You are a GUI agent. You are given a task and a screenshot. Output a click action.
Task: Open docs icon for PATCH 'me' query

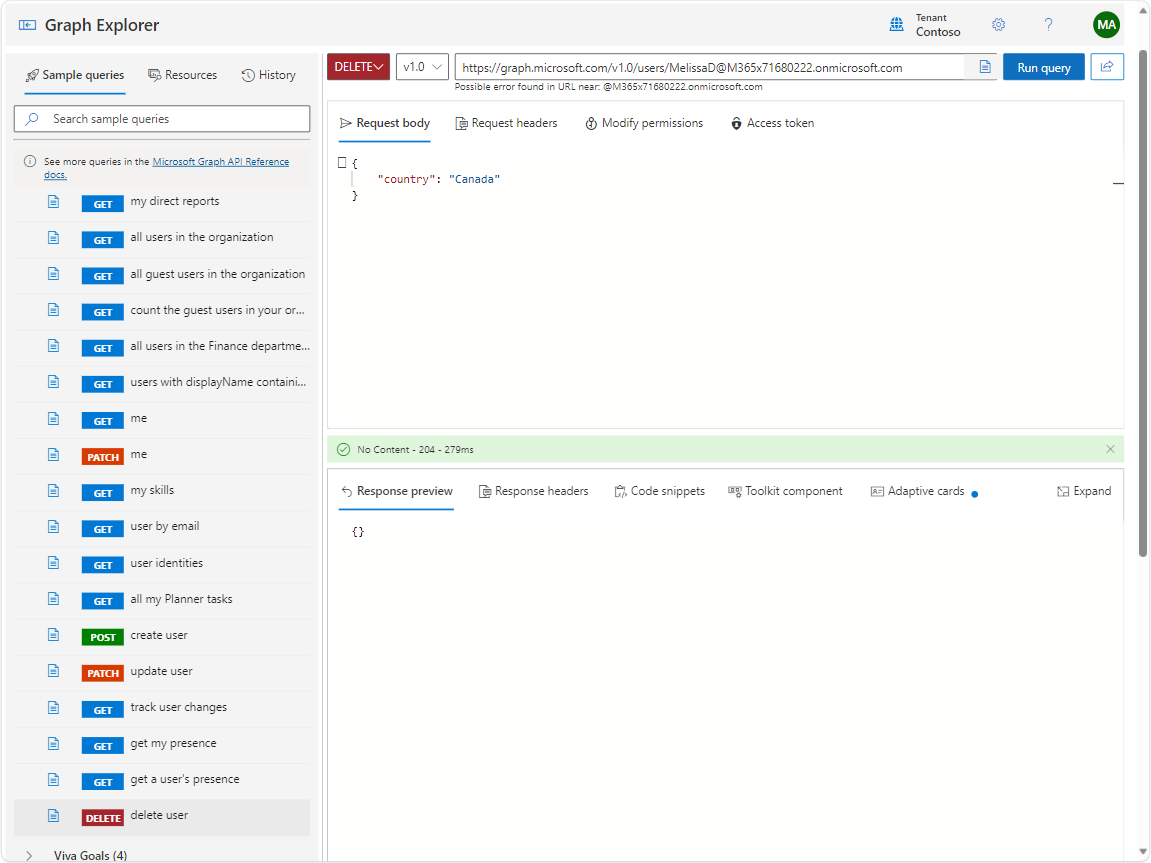point(54,454)
